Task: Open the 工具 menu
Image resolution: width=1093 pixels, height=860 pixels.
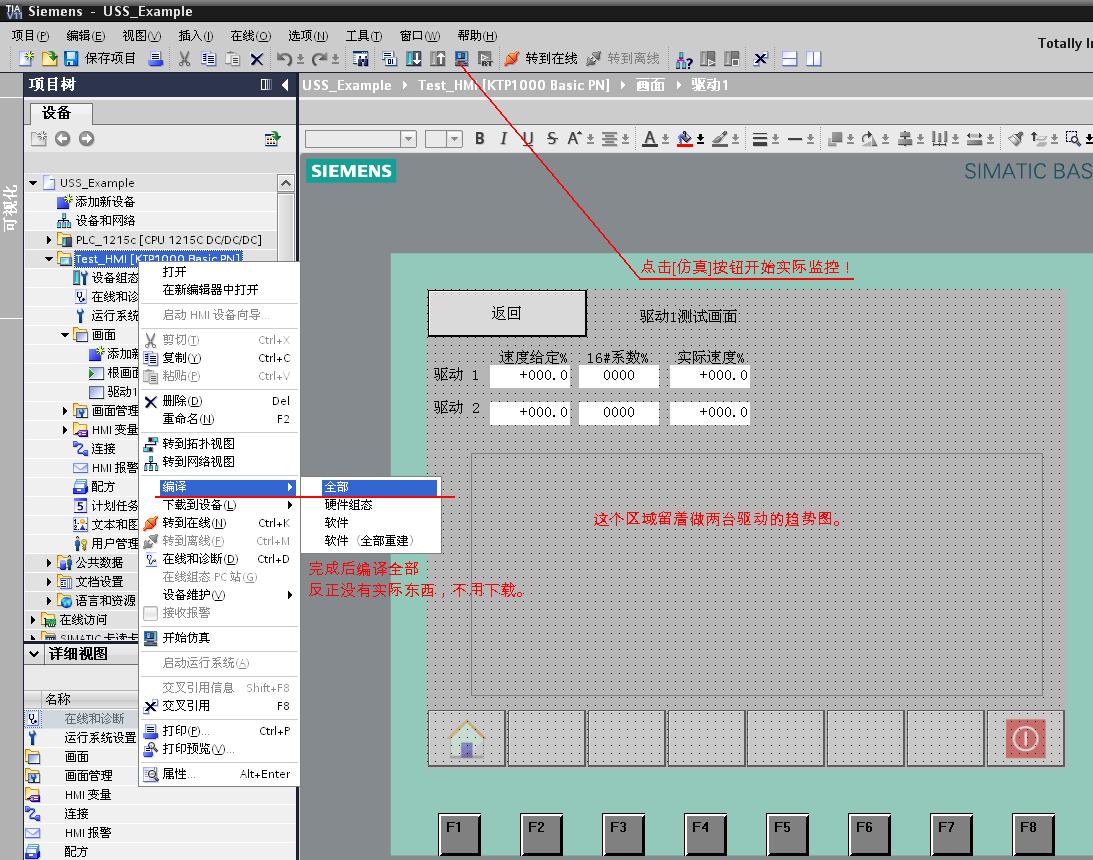Action: pos(364,36)
